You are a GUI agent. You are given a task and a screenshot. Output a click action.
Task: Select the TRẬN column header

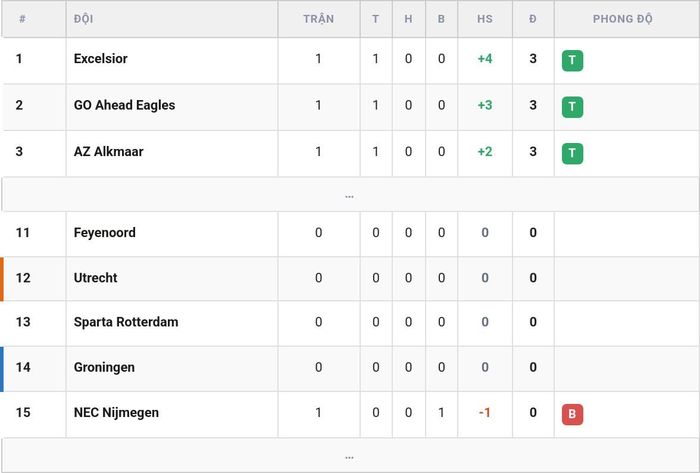pyautogui.click(x=319, y=19)
